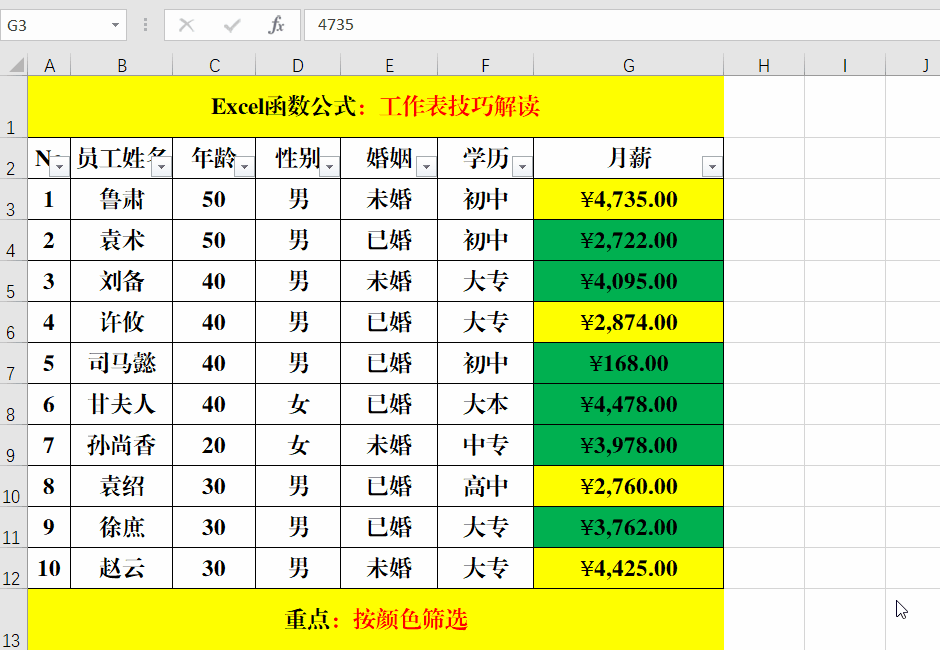Click education cell 高中 for 袁绍
940x650 pixels.
(485, 486)
